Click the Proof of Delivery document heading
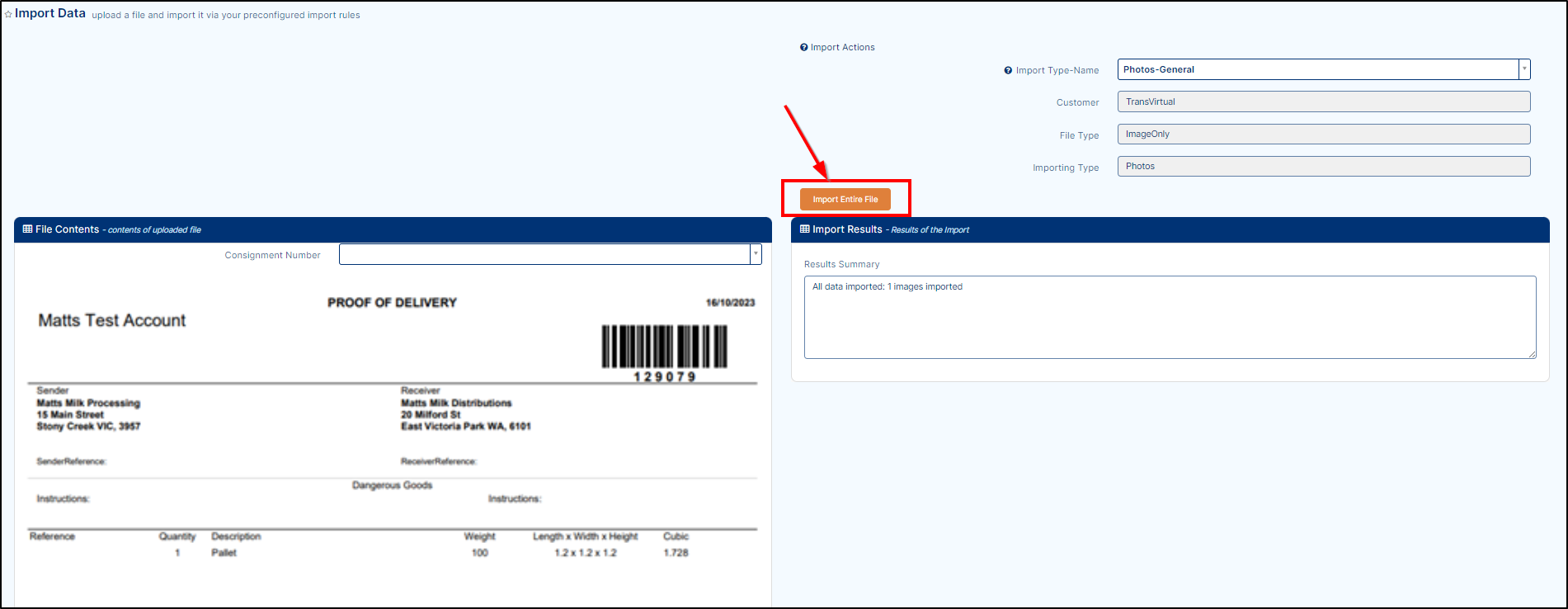1568x609 pixels. coord(392,303)
